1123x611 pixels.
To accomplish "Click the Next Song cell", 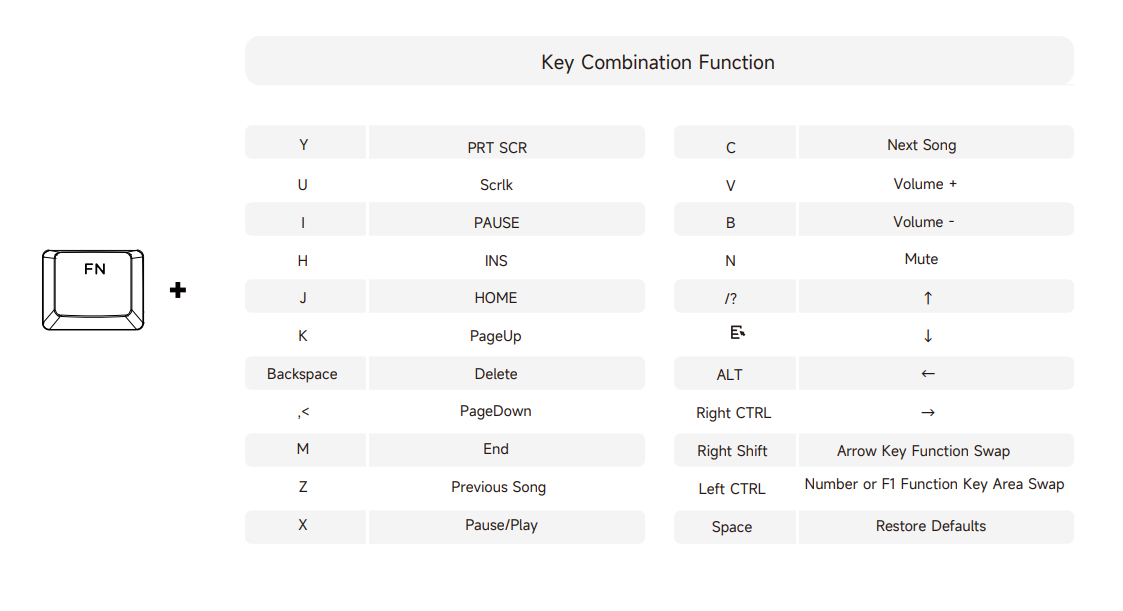I will (x=936, y=143).
